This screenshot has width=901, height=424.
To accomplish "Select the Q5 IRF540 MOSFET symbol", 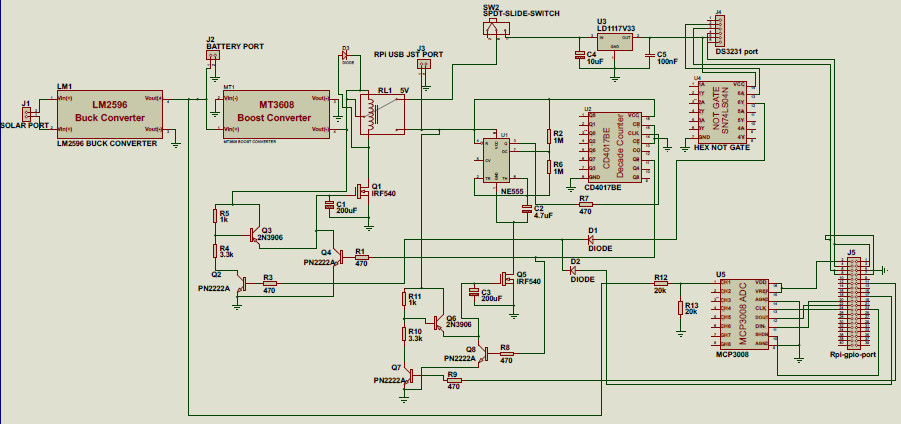I will [507, 279].
